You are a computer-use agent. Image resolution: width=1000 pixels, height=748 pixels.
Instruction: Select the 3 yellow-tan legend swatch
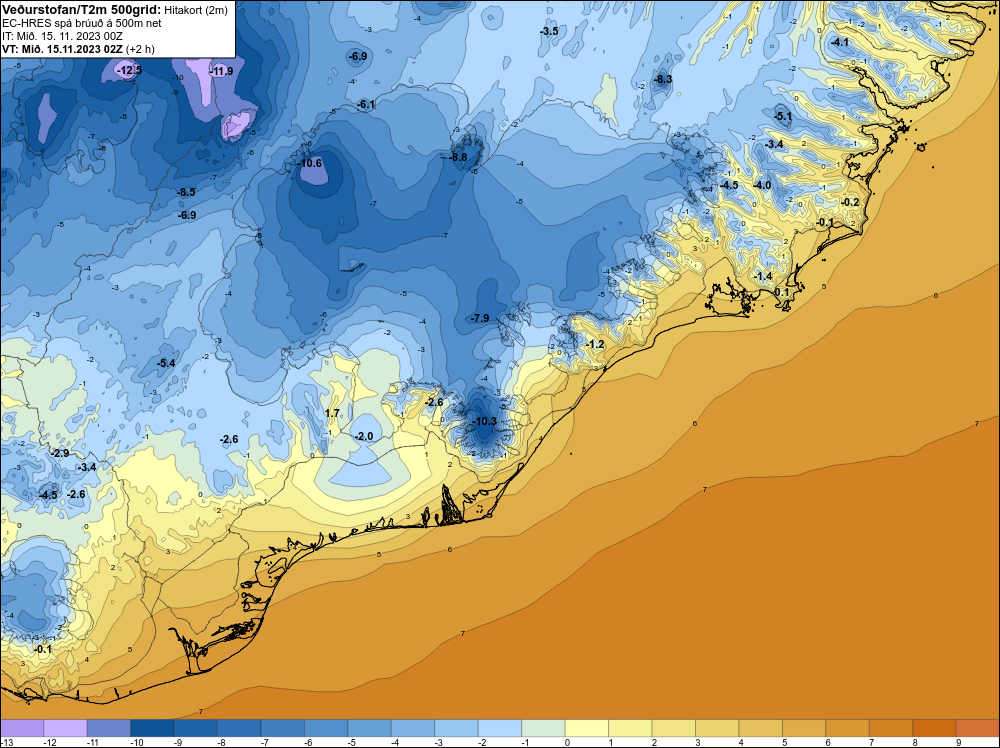(x=717, y=728)
